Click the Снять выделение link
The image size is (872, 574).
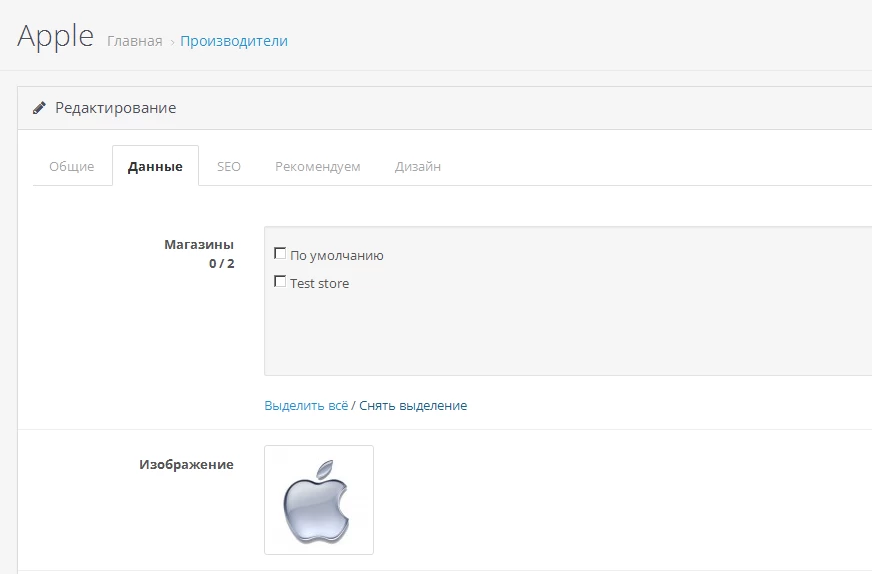[413, 405]
